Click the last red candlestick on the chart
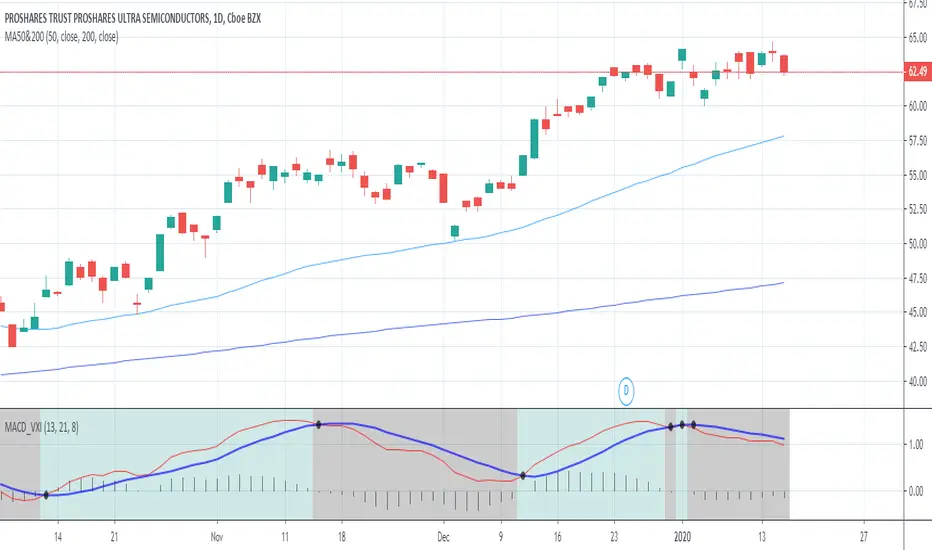The image size is (932, 550). pyautogui.click(x=785, y=64)
